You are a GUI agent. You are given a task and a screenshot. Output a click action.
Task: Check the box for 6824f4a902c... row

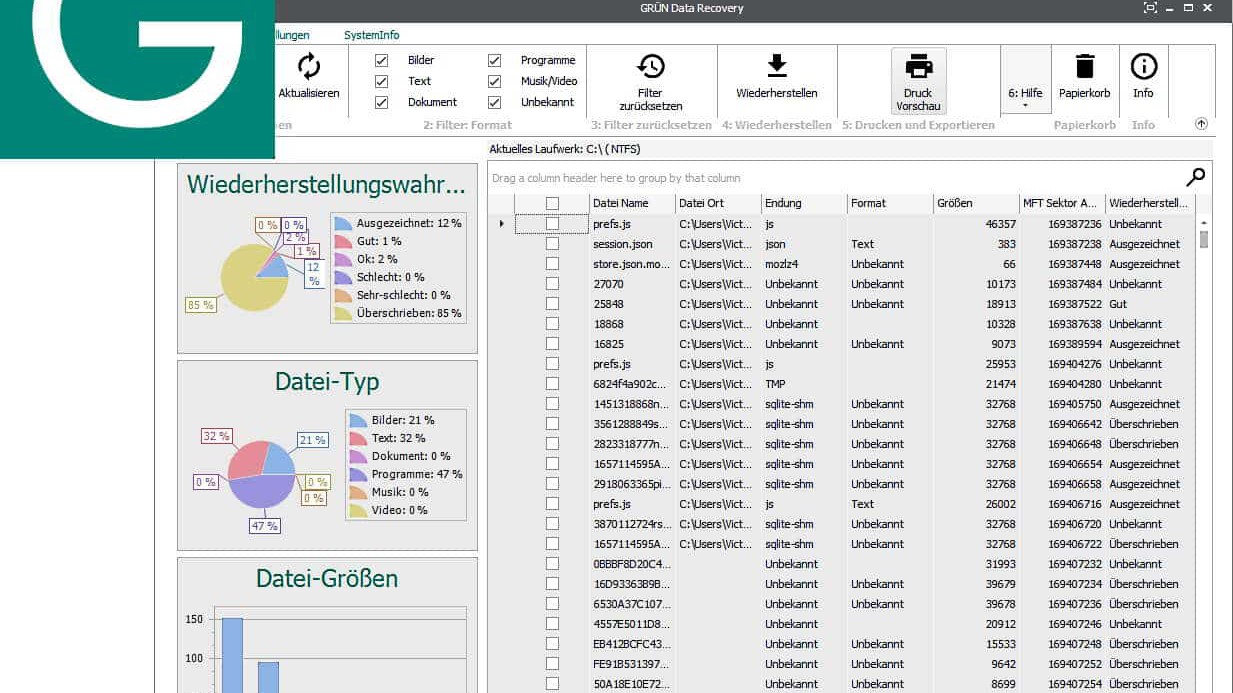[x=552, y=384]
